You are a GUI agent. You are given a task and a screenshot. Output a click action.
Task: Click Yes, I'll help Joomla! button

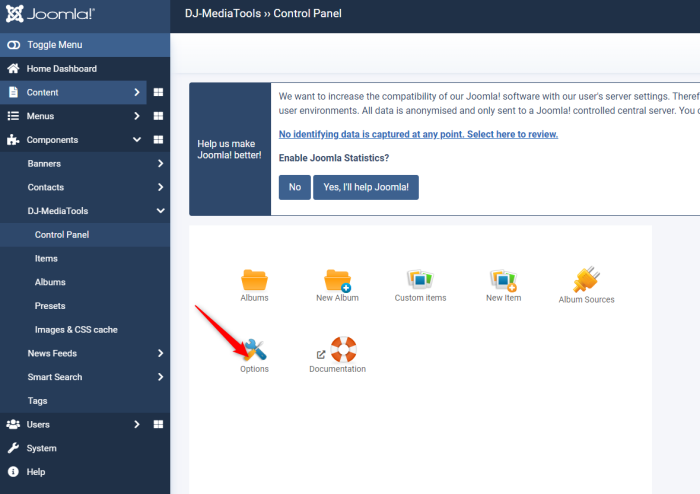(366, 187)
